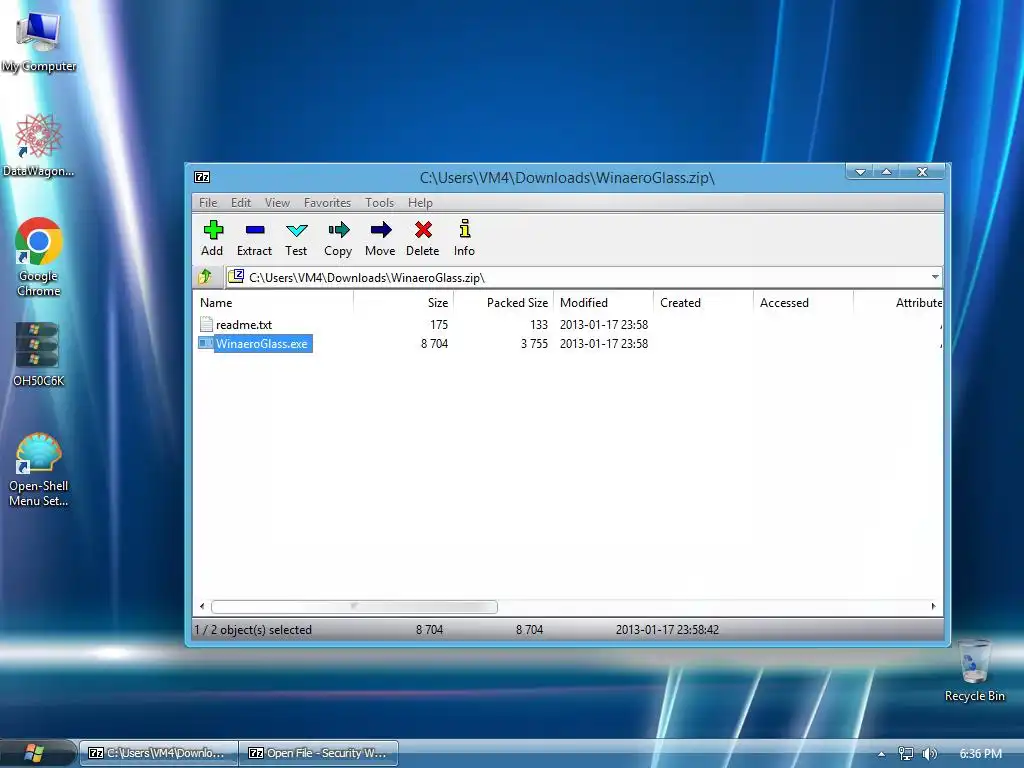Sort by Created column header

click(x=703, y=302)
